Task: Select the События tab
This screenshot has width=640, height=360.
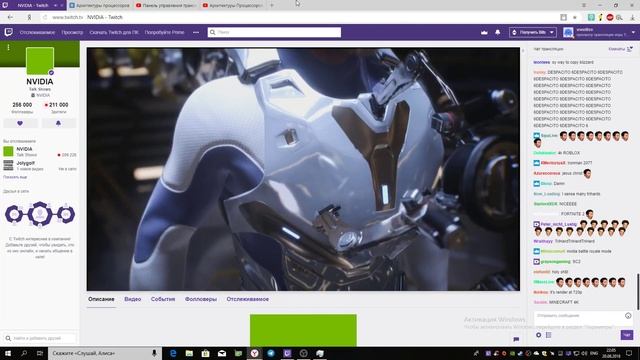Action: (163, 299)
